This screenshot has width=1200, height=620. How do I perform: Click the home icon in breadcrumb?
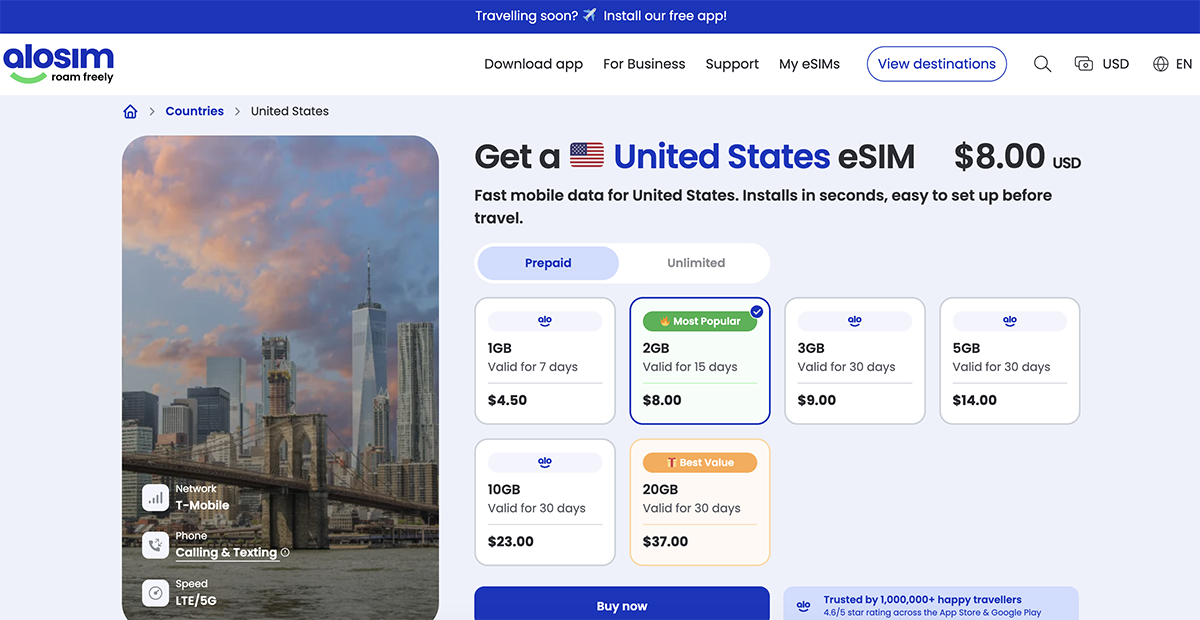[x=130, y=112]
